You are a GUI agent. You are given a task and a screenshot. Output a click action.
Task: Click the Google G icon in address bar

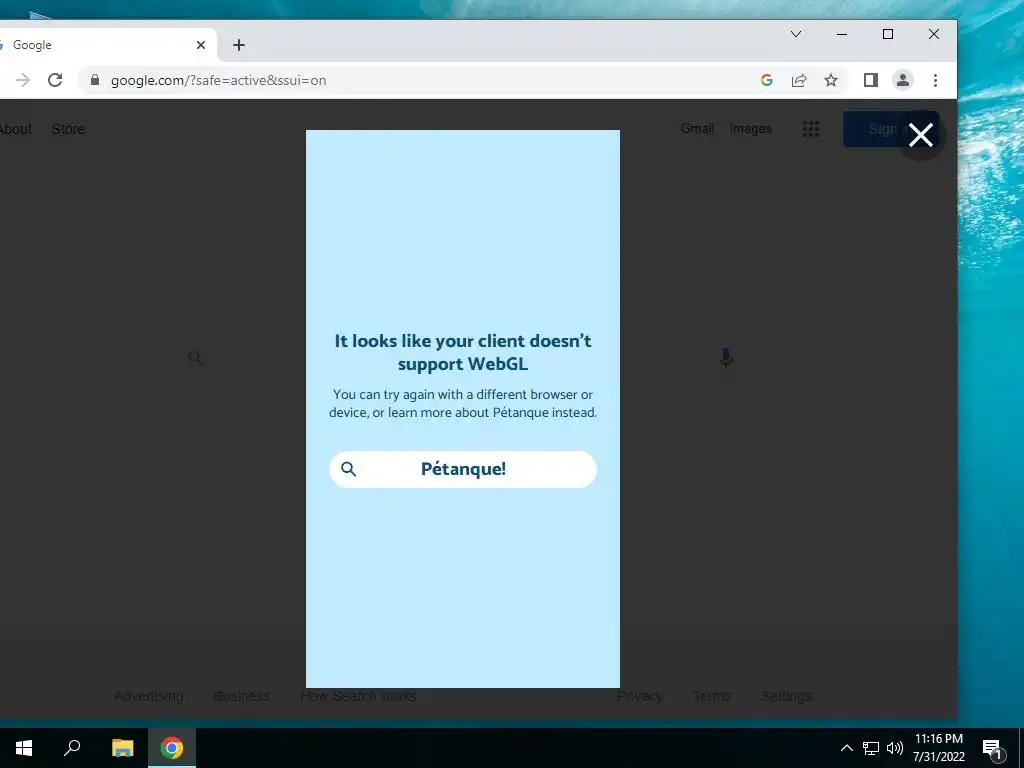pos(767,80)
